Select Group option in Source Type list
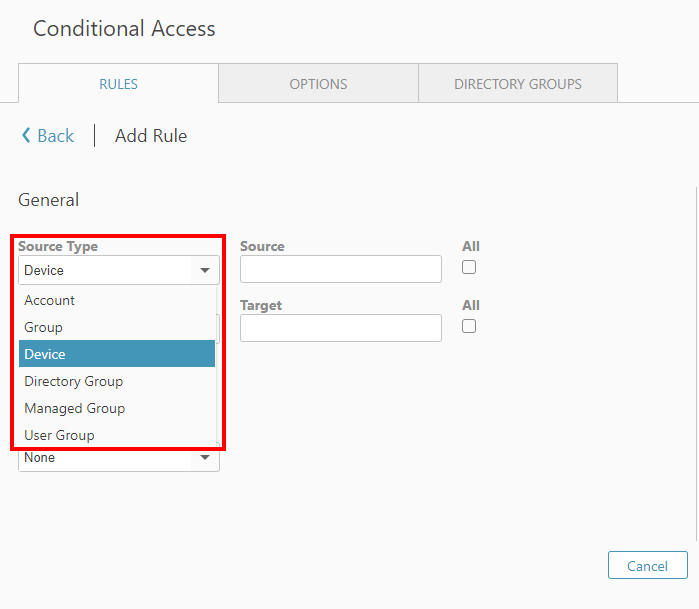The width and height of the screenshot is (699, 609). pyautogui.click(x=44, y=327)
